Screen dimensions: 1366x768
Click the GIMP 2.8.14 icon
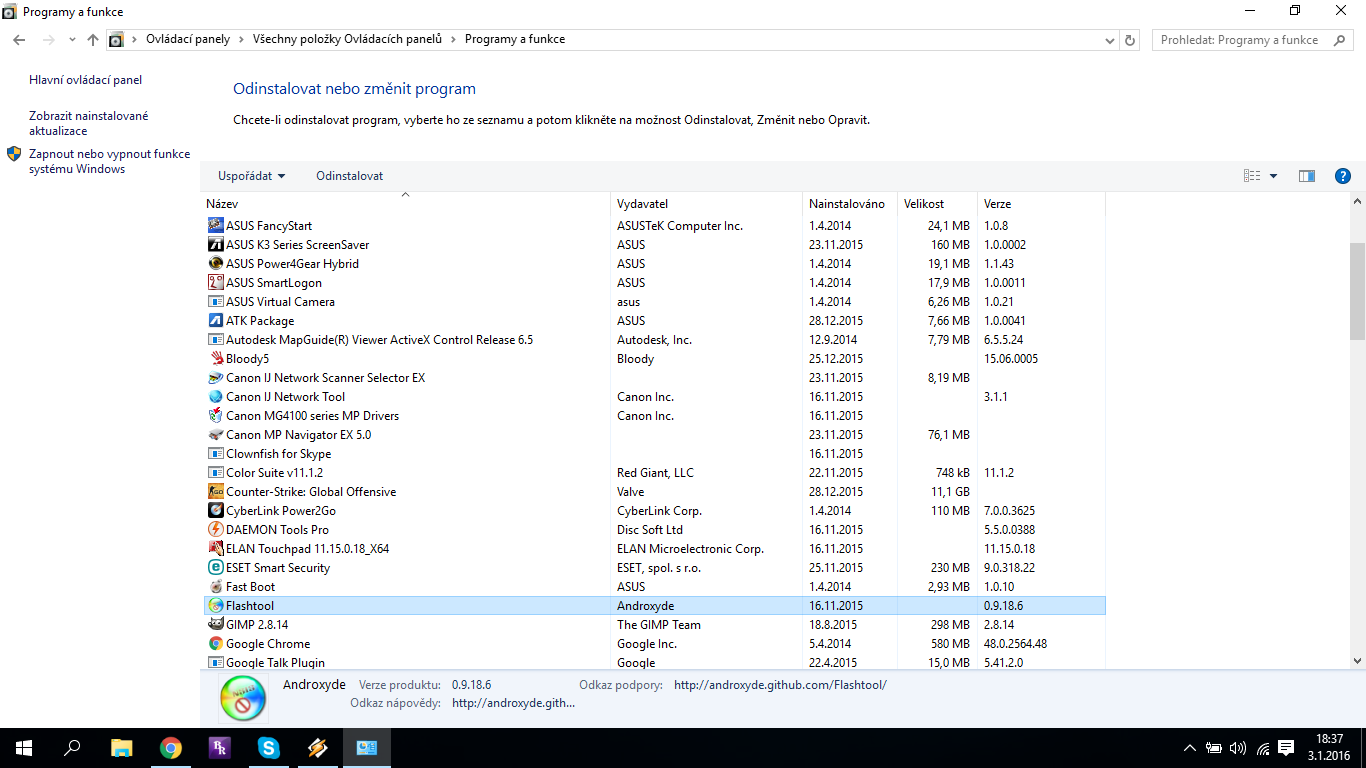click(215, 625)
